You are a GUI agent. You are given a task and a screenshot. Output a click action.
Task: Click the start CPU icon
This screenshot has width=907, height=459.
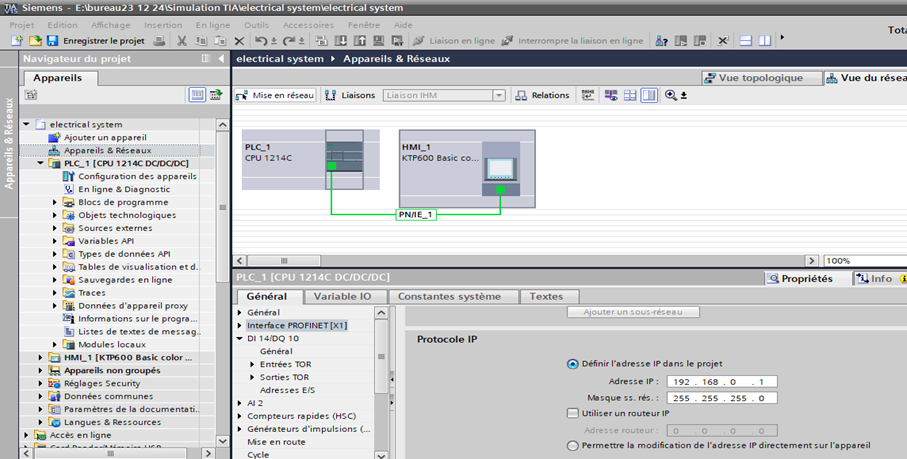pos(681,41)
